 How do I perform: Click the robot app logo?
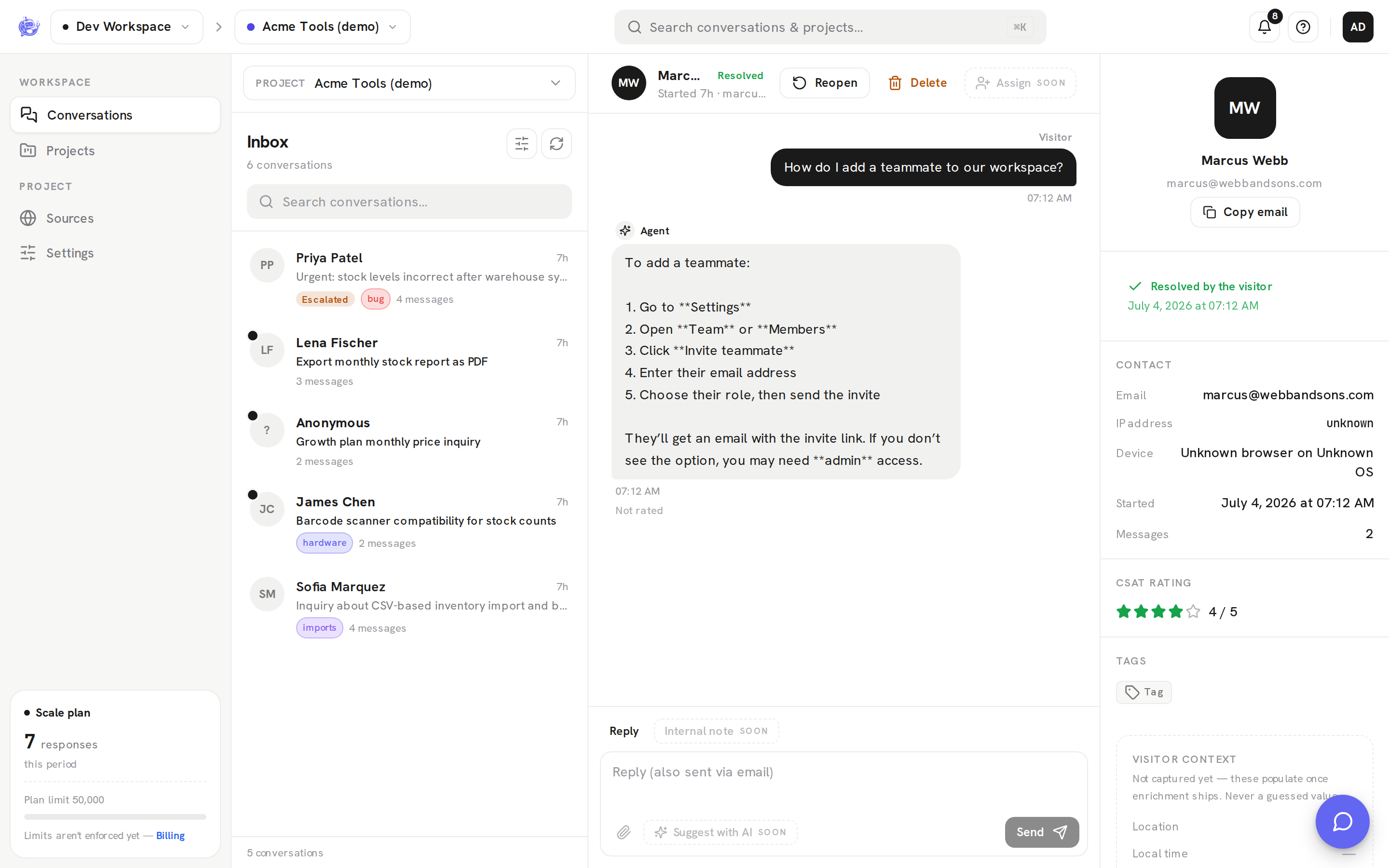[29, 27]
